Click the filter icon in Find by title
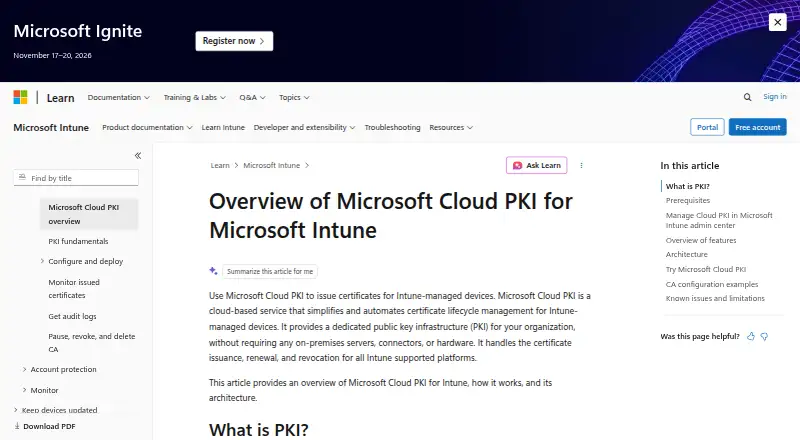 [22, 178]
